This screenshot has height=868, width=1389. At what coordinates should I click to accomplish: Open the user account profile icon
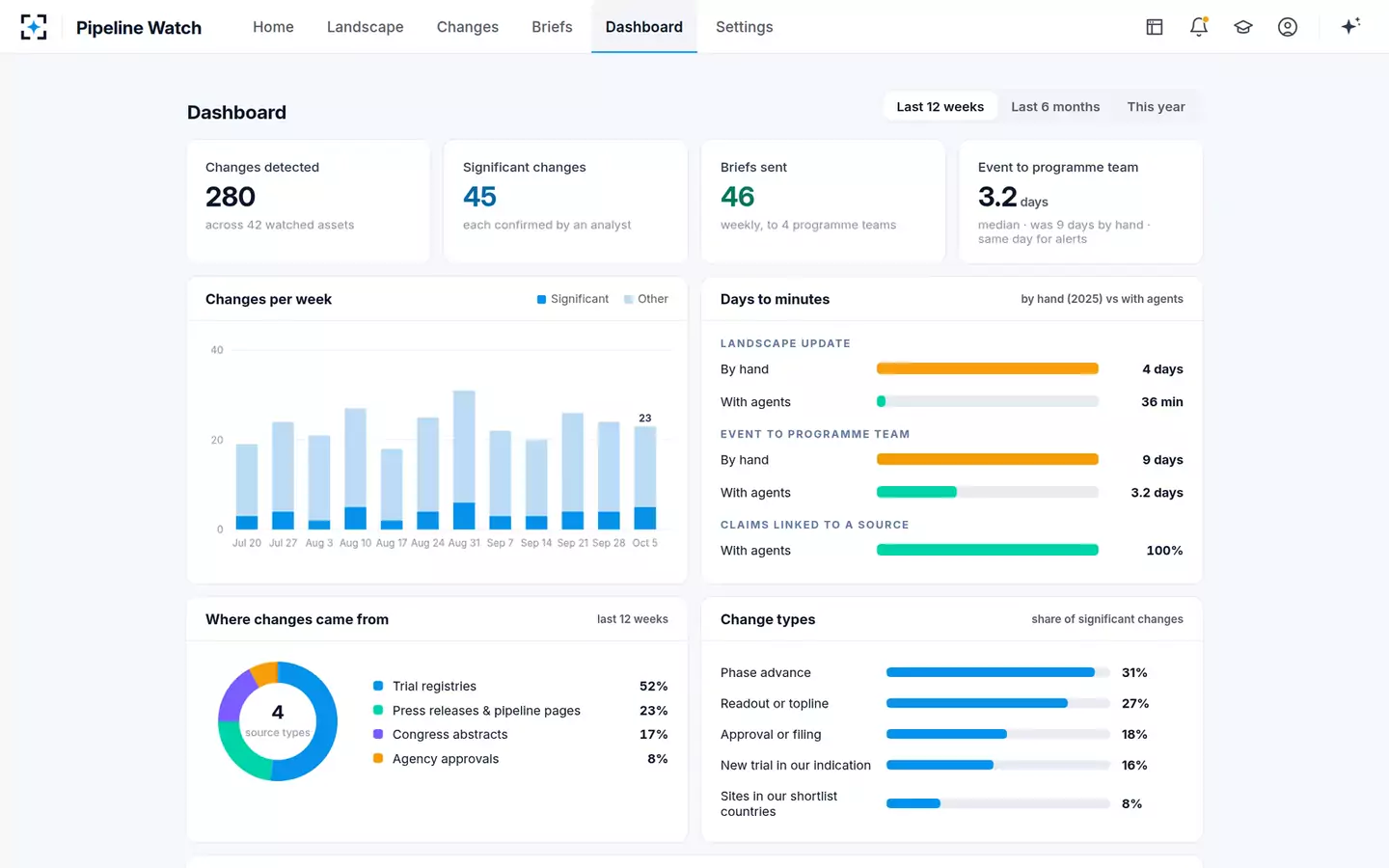tap(1288, 27)
